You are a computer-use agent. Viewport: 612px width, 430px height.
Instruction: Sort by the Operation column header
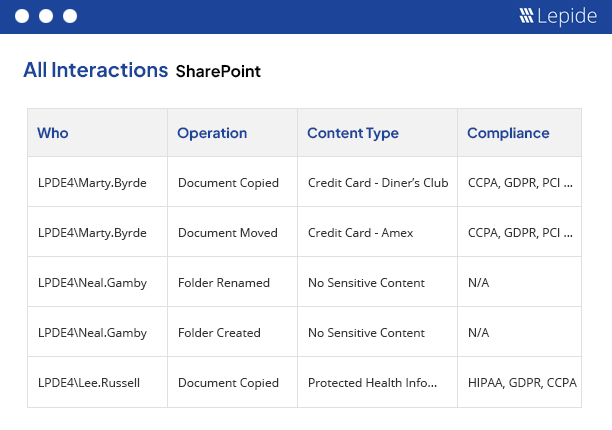(x=212, y=133)
